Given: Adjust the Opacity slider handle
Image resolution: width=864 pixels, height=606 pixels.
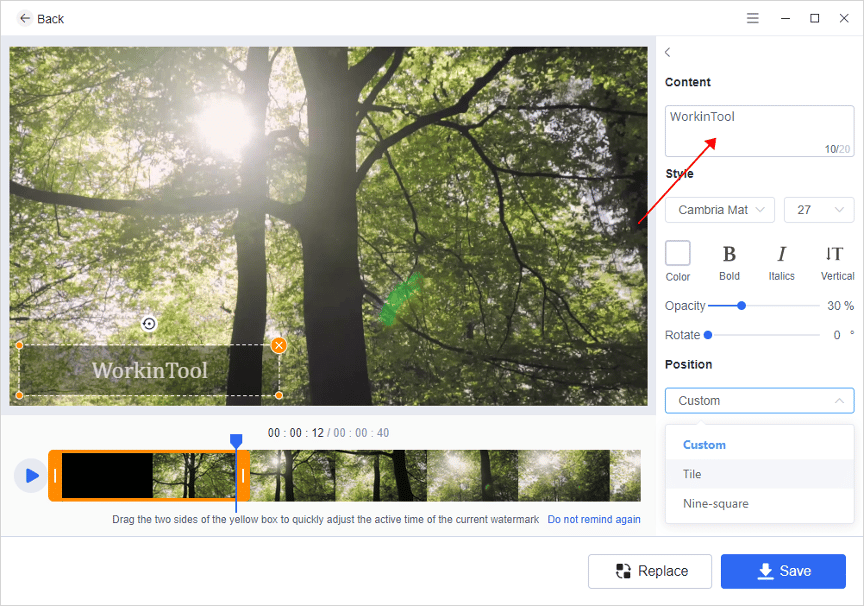Looking at the screenshot, I should [742, 305].
